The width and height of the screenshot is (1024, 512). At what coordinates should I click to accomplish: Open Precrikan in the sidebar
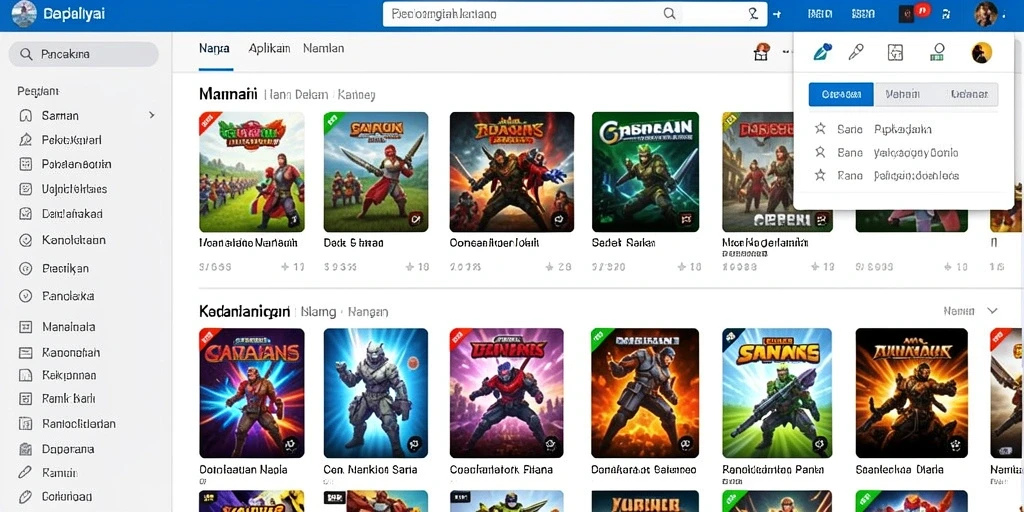pos(65,268)
